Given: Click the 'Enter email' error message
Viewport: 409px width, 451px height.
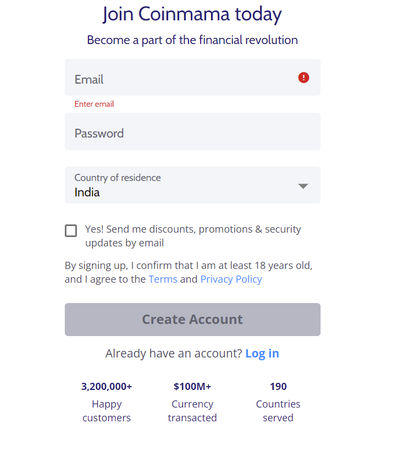Looking at the screenshot, I should [x=94, y=104].
